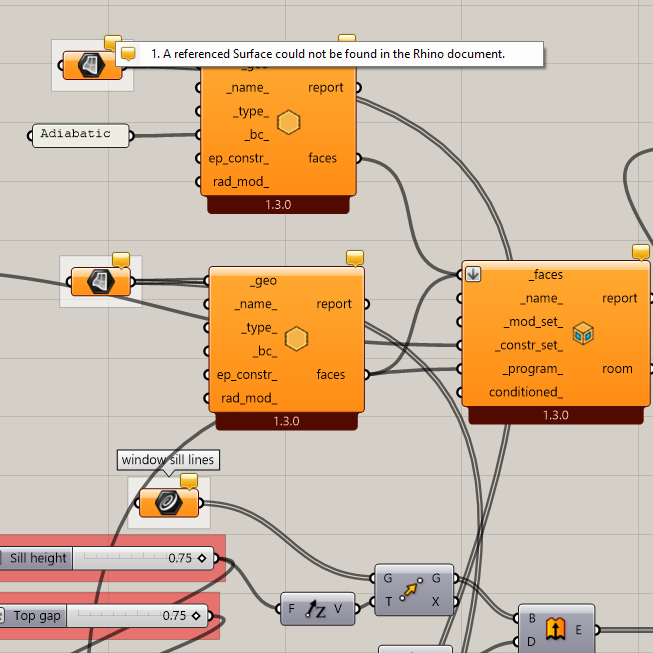Select the top surface parameter icon near Adiabatic

(92, 65)
